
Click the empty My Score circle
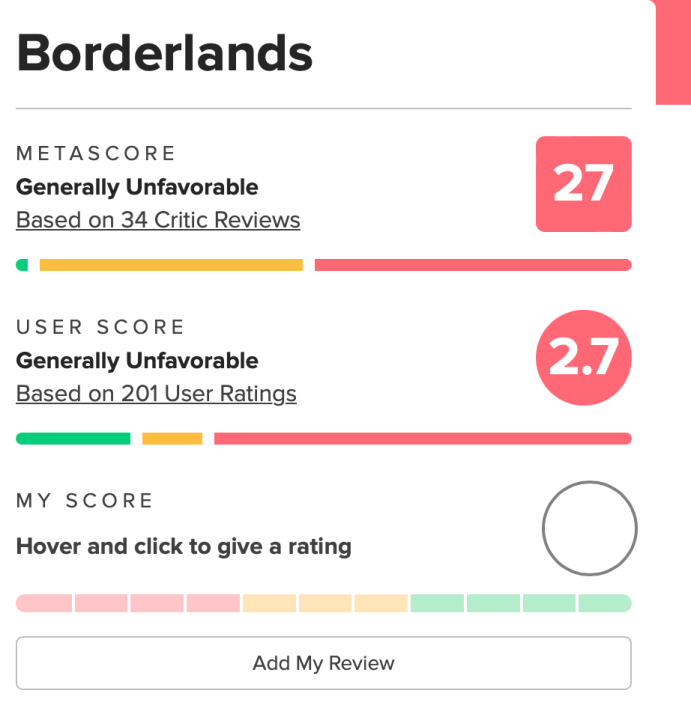click(x=589, y=530)
